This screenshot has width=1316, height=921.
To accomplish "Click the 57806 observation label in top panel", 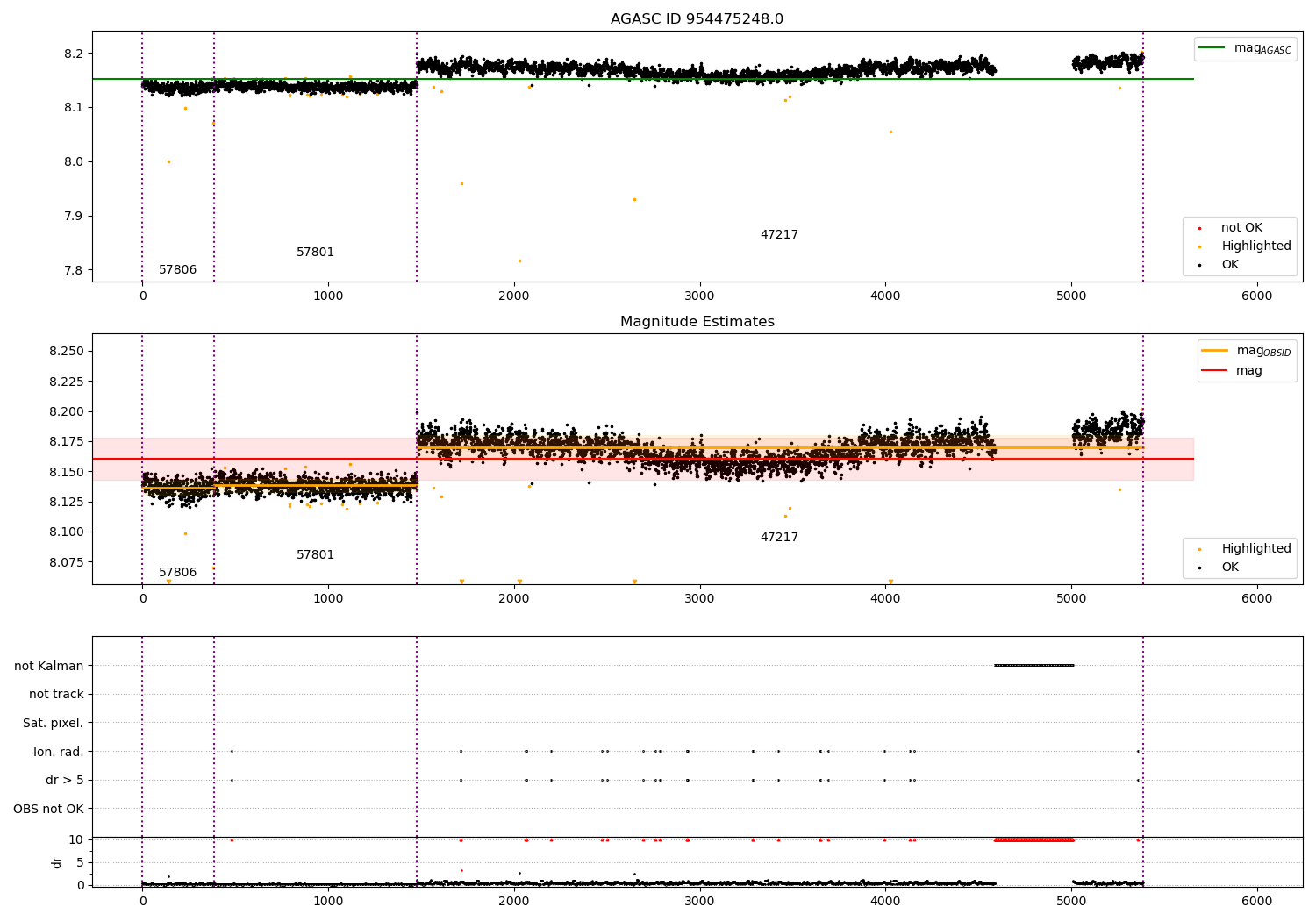I will tap(177, 270).
